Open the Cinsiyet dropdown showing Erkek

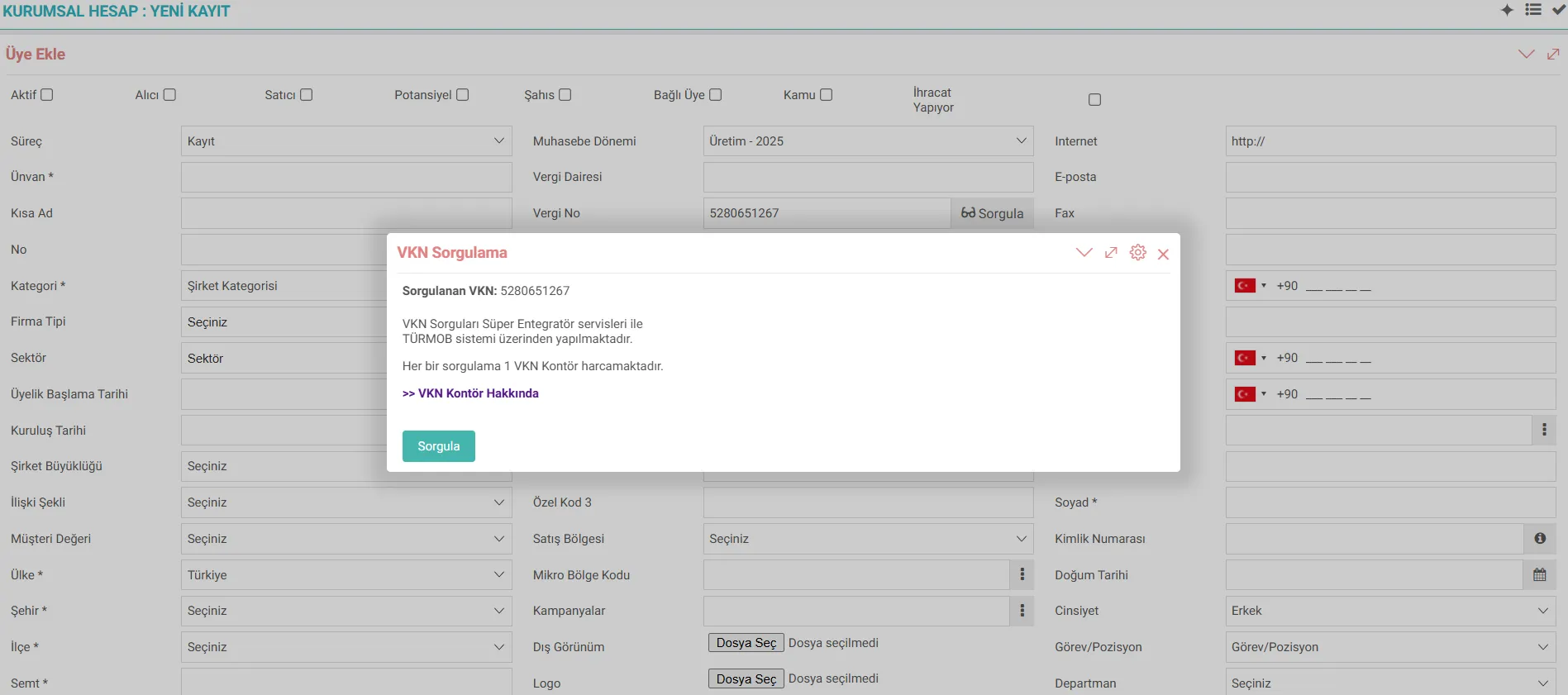(x=1389, y=611)
